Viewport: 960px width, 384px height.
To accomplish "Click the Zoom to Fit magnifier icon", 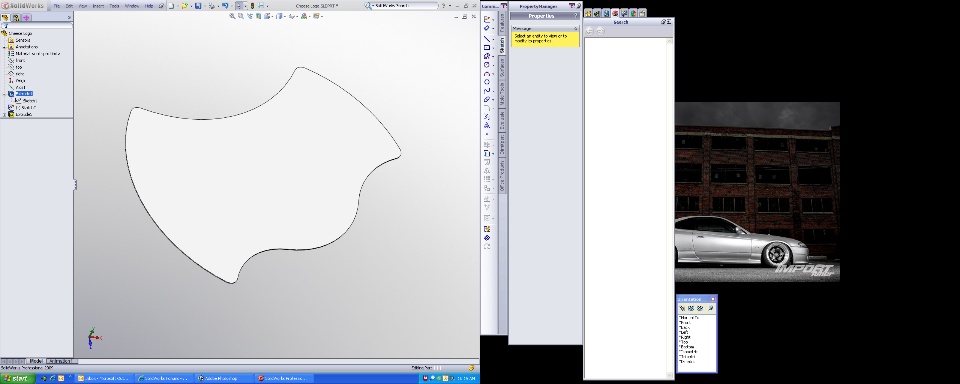I will click(x=232, y=16).
